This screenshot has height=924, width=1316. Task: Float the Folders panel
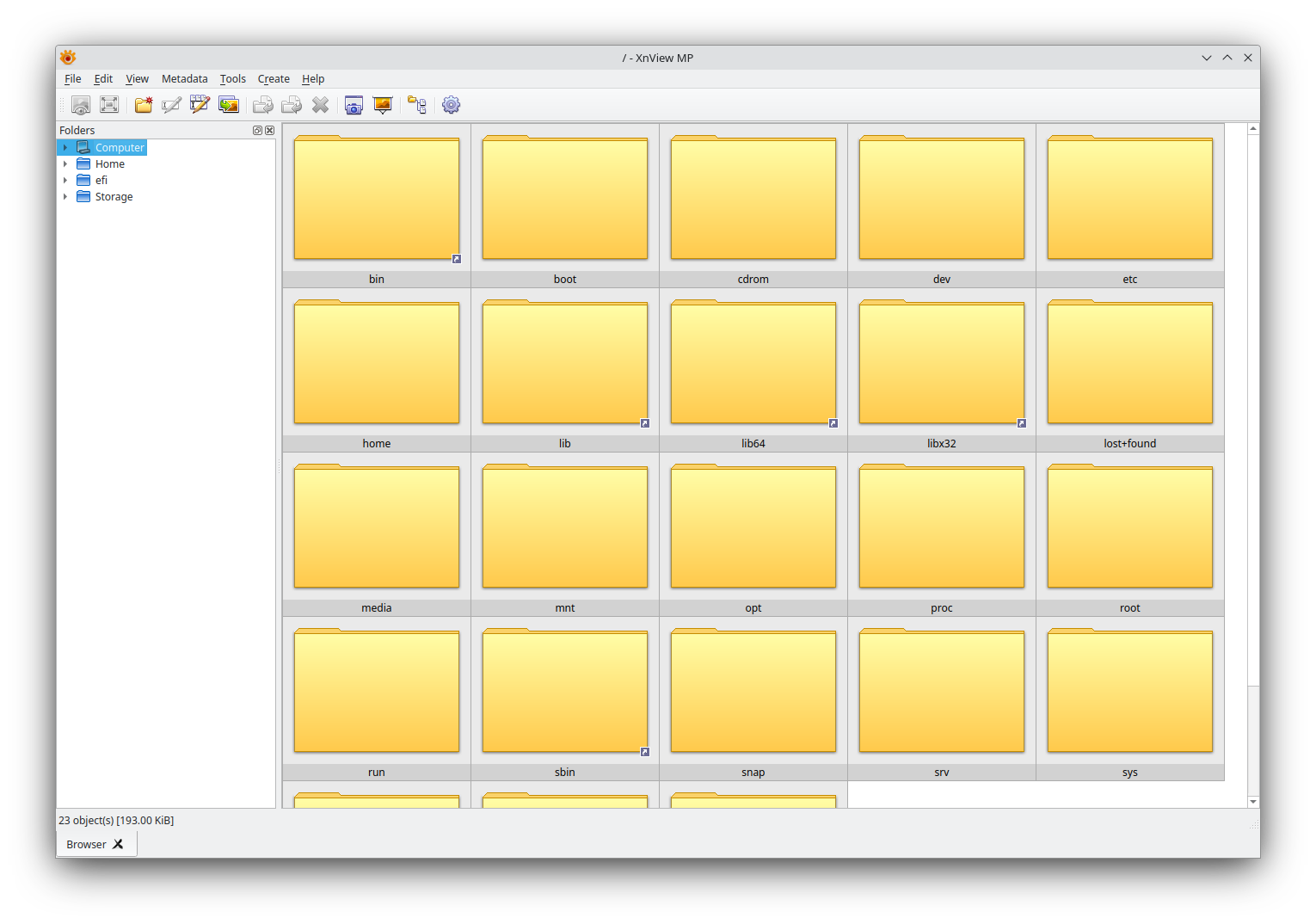pos(257,131)
